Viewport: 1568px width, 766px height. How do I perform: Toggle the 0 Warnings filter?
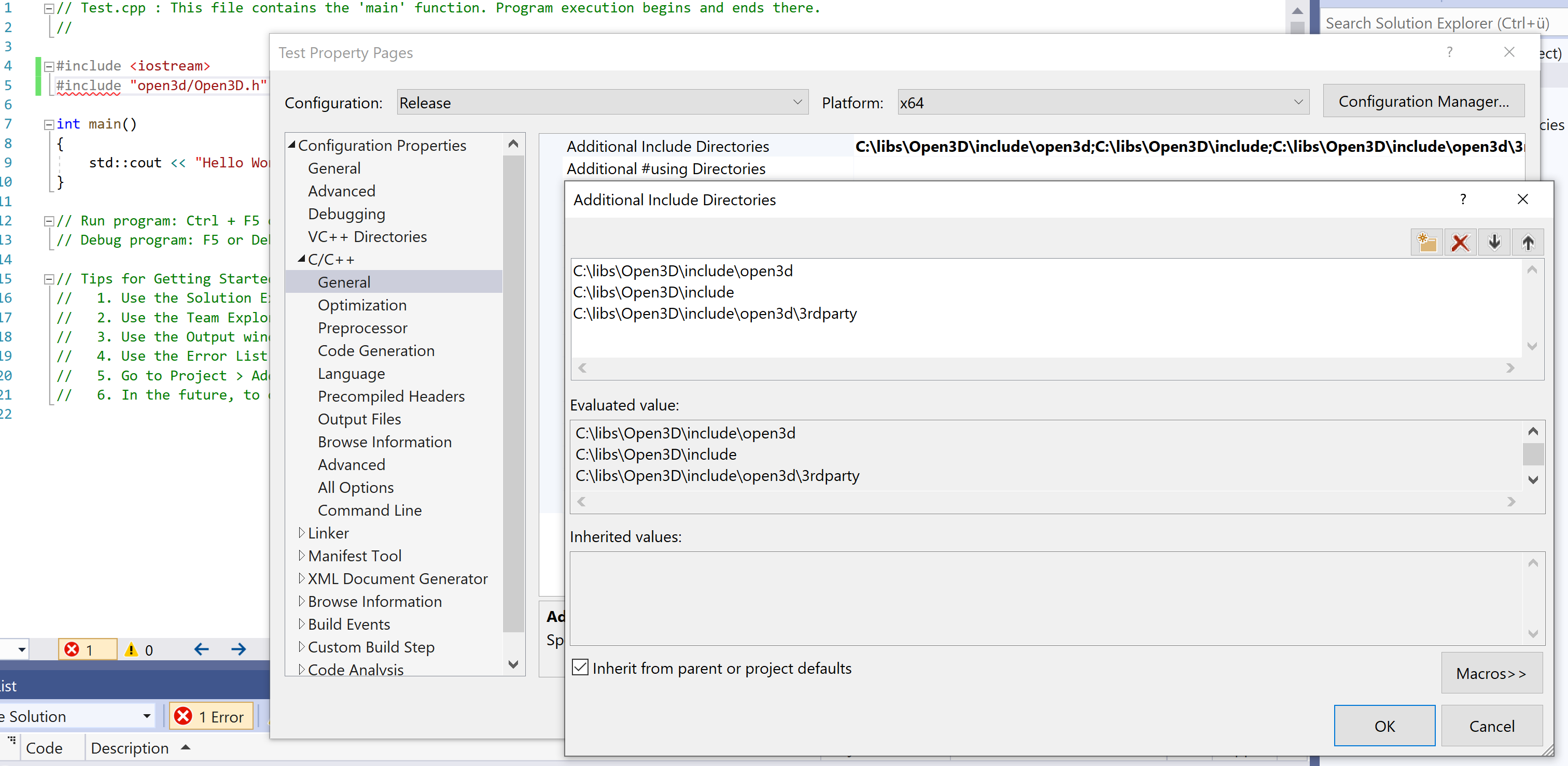coord(139,649)
